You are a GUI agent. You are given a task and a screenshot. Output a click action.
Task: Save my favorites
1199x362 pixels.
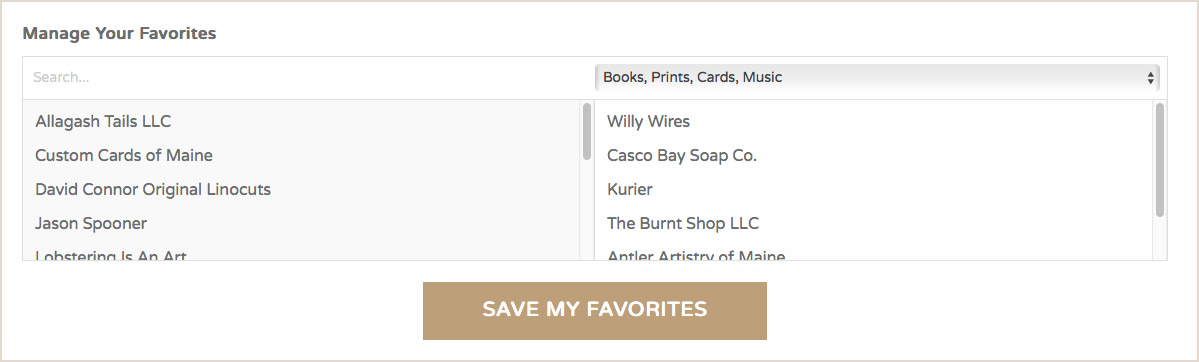pos(594,310)
